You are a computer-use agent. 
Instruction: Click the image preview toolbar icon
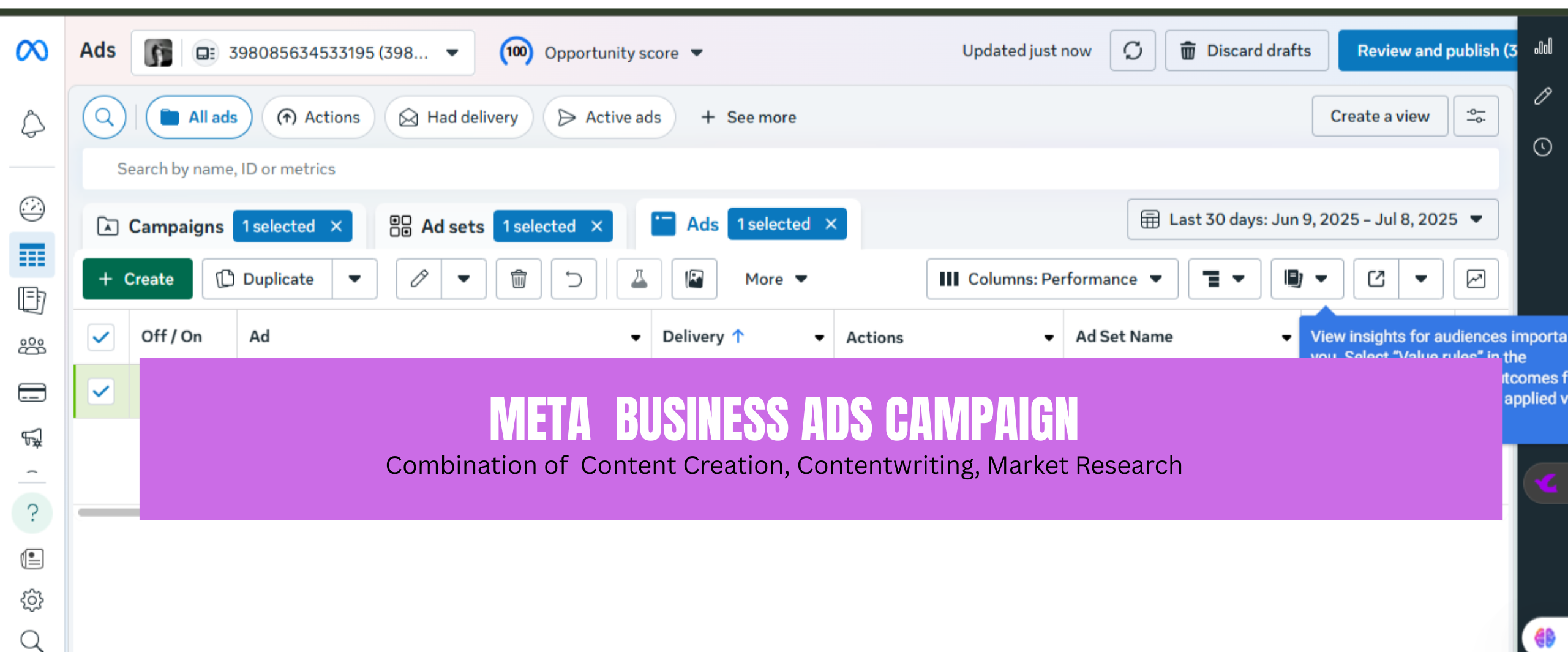[x=694, y=279]
